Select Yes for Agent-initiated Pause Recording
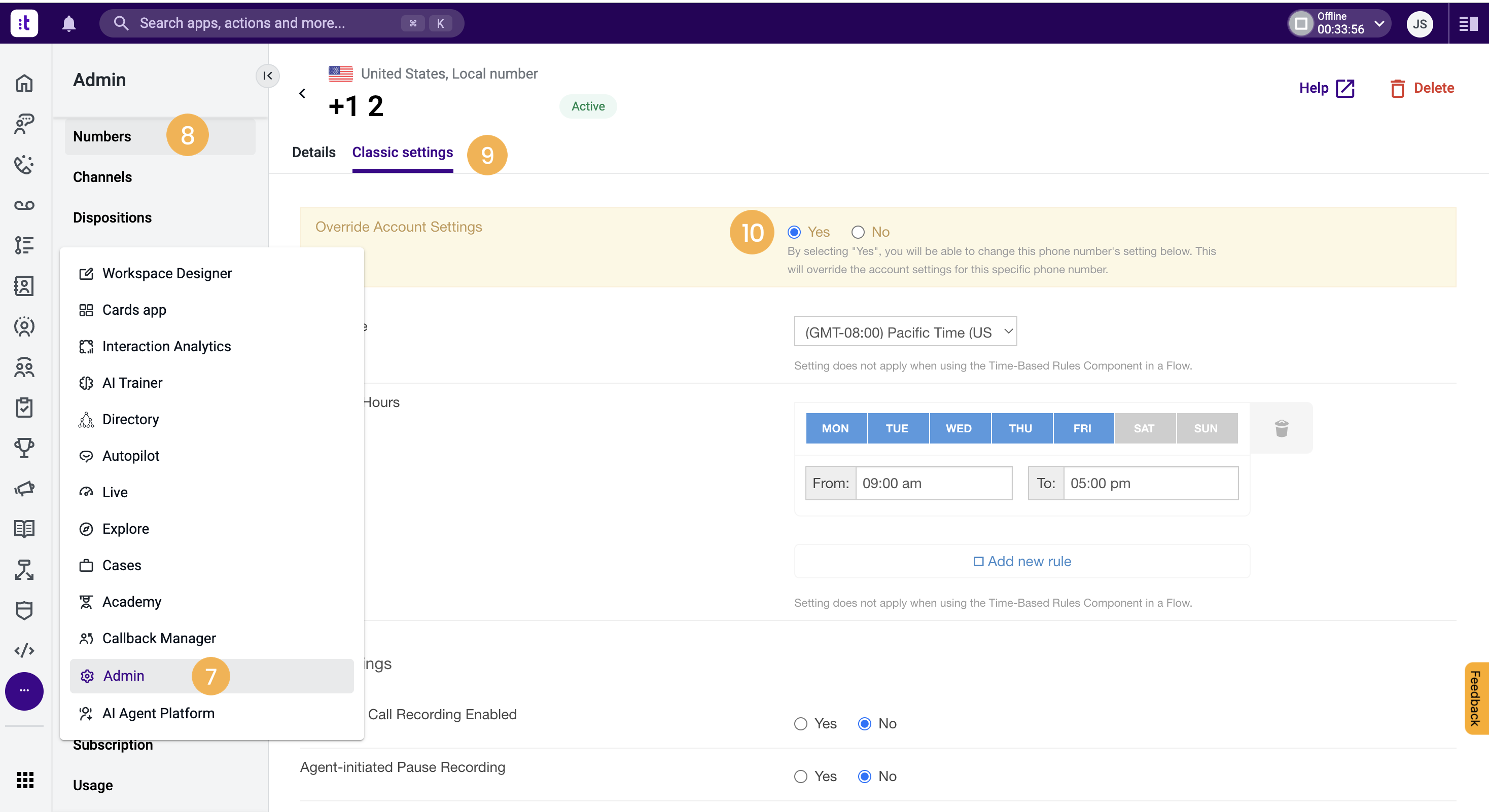This screenshot has width=1489, height=812. (801, 776)
